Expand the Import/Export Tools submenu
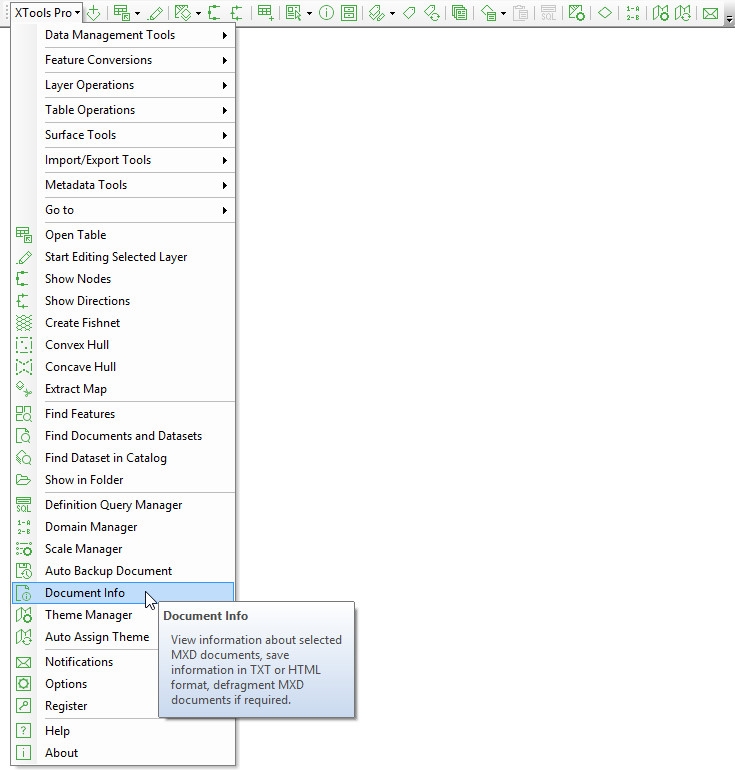The image size is (735, 770). click(x=123, y=161)
